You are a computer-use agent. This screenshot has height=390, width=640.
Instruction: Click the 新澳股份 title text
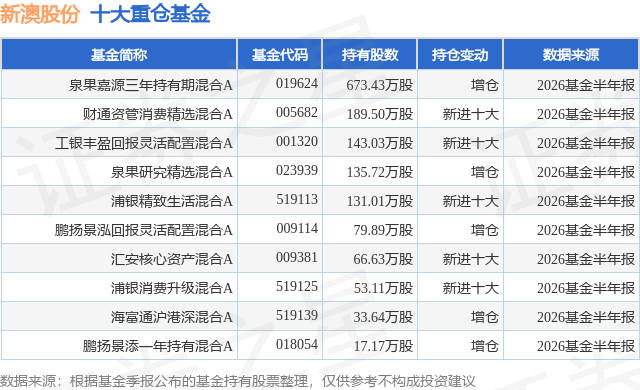pos(40,14)
